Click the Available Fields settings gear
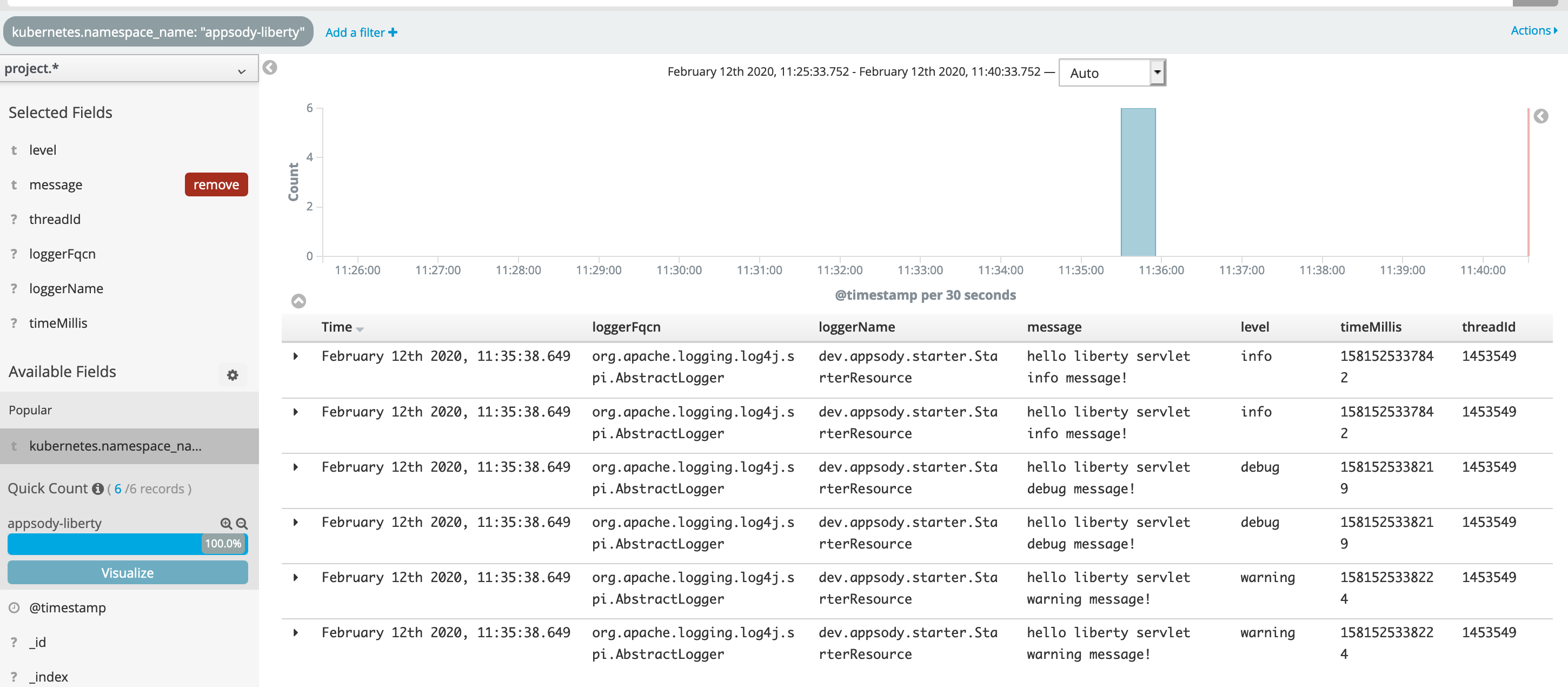The image size is (1568, 687). tap(232, 374)
